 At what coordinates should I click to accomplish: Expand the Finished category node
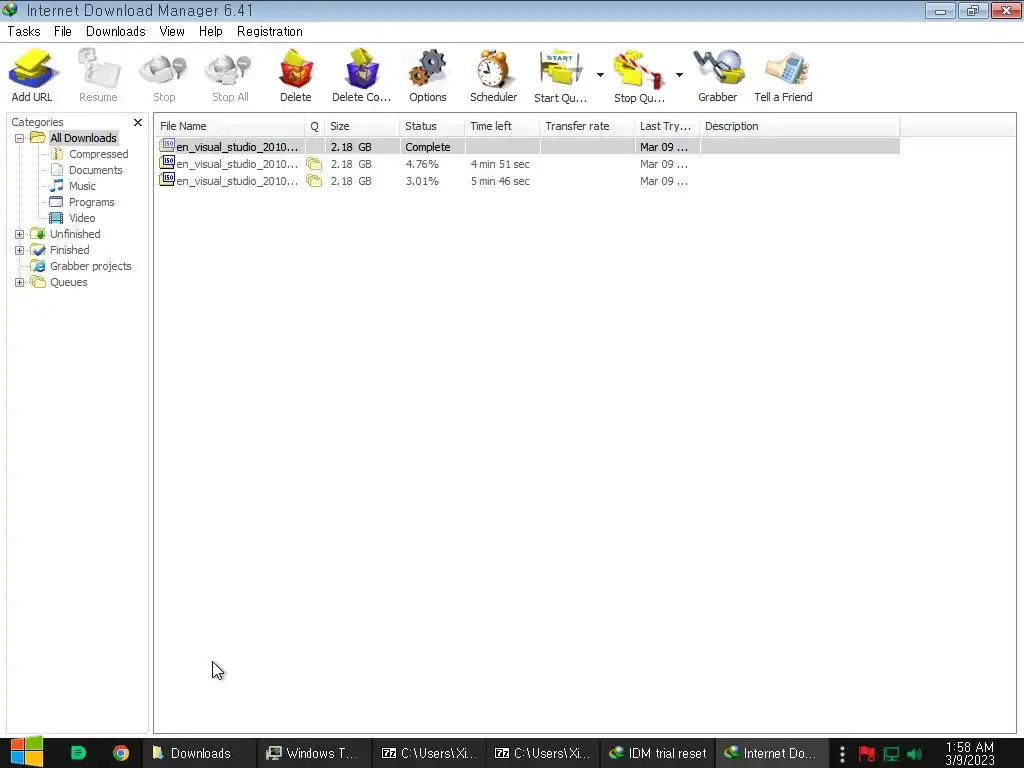[x=20, y=250]
